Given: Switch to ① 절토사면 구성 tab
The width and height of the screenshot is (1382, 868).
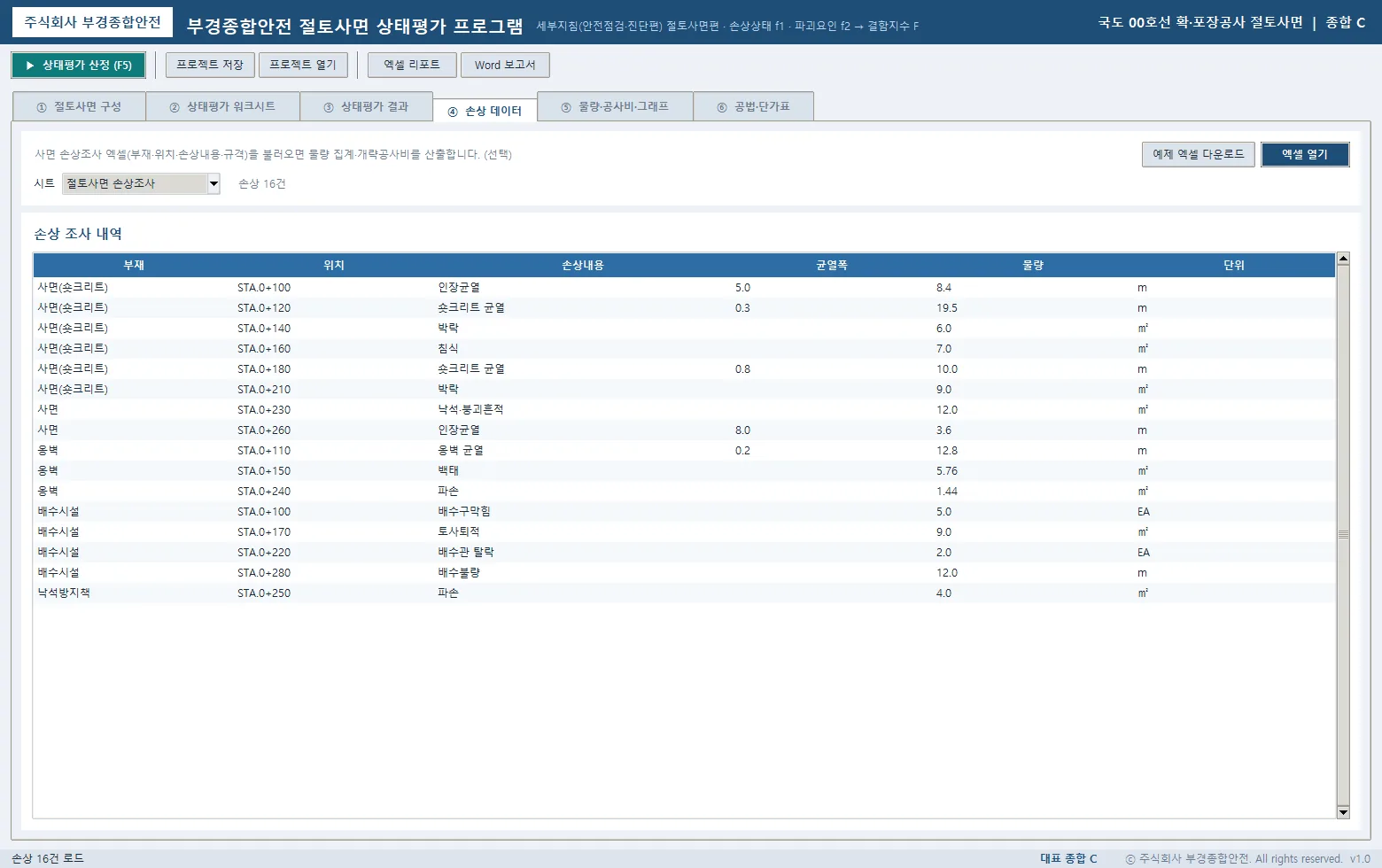Looking at the screenshot, I should point(79,106).
